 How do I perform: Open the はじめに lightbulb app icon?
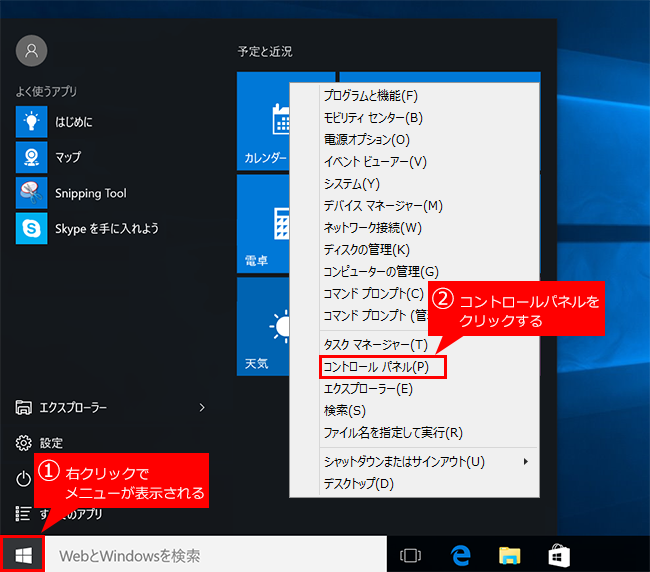(x=32, y=121)
